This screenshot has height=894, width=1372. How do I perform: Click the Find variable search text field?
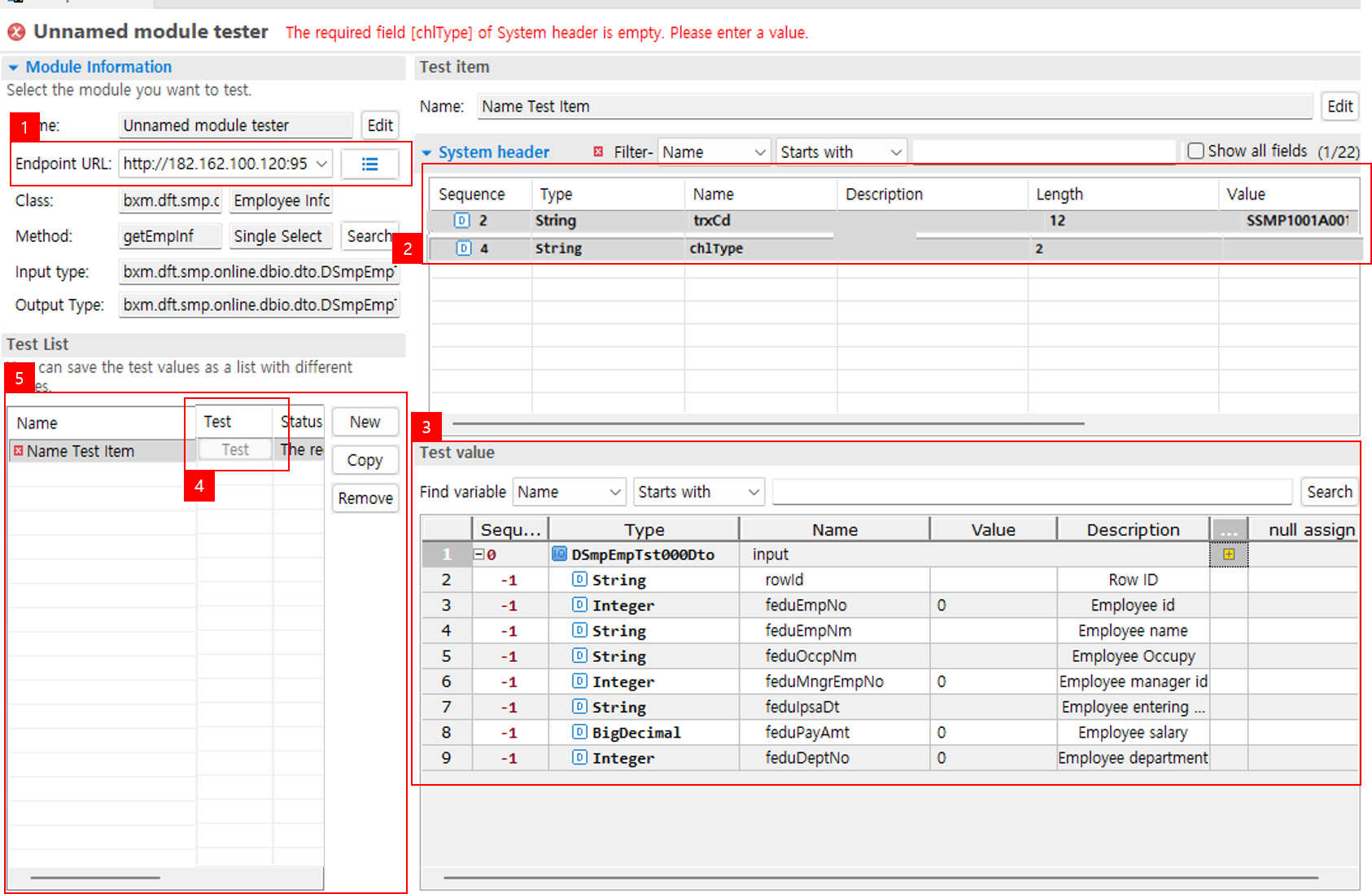[1031, 492]
